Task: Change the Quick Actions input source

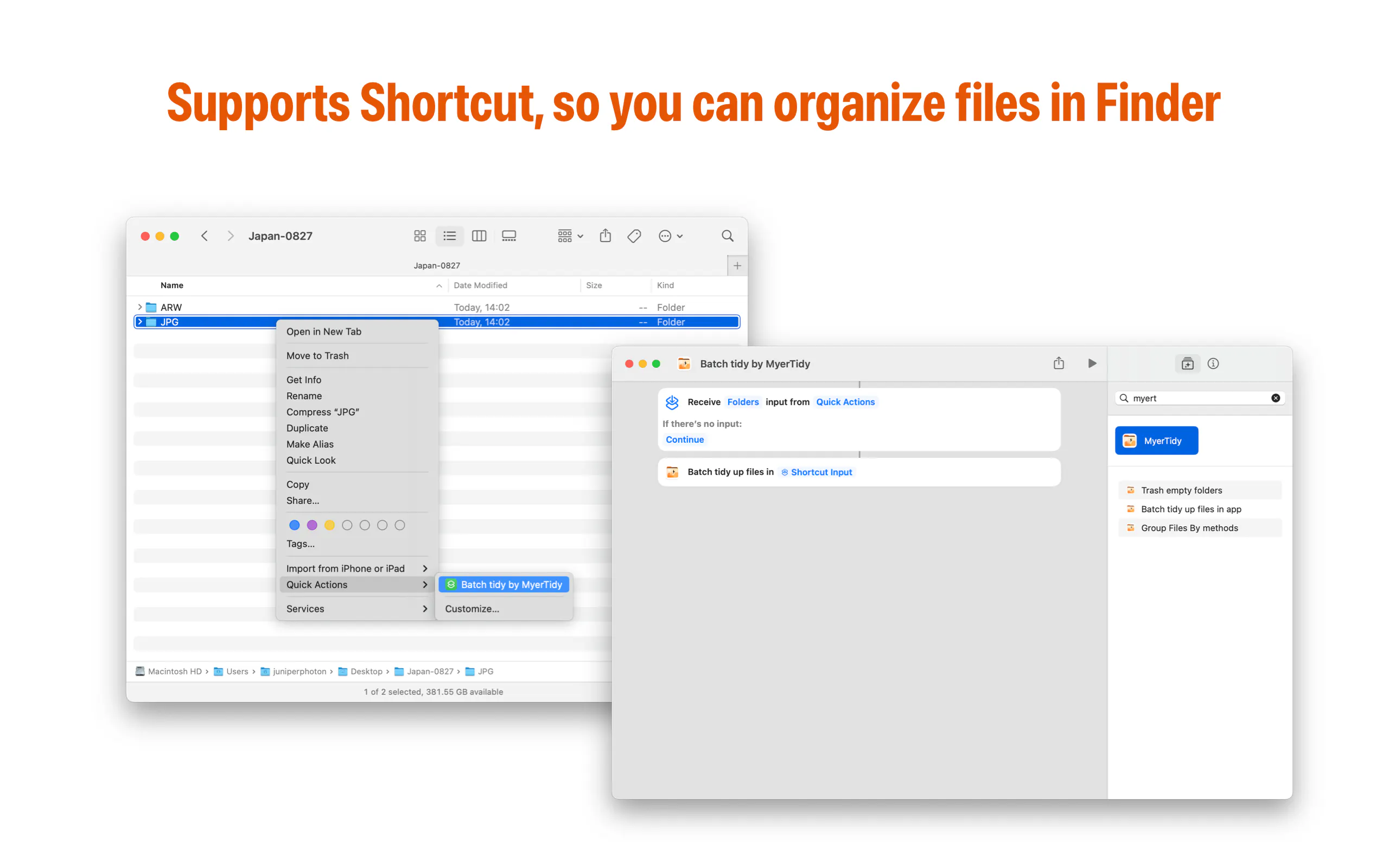Action: [x=845, y=402]
